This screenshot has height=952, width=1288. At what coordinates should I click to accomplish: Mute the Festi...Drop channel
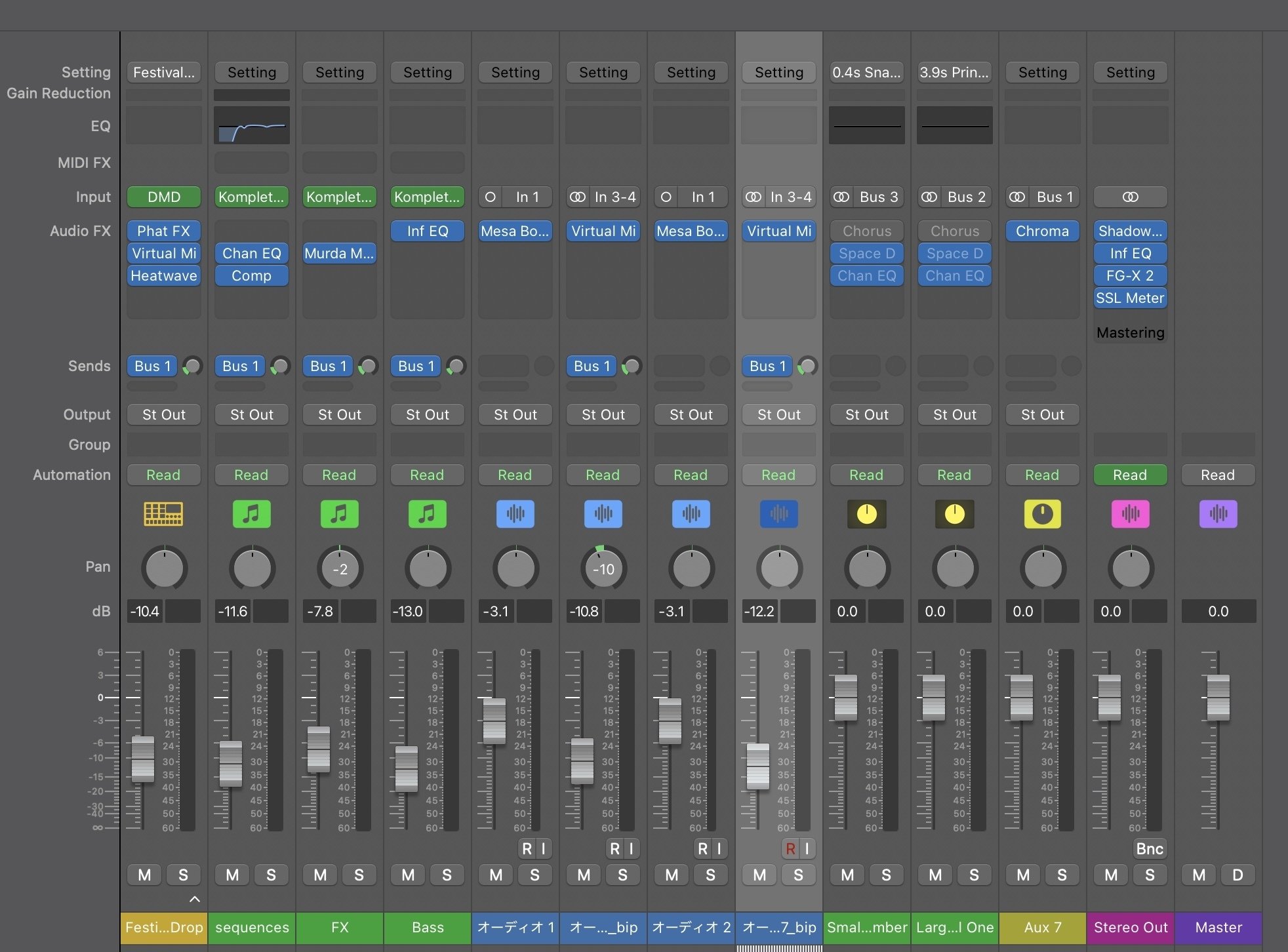pos(144,875)
